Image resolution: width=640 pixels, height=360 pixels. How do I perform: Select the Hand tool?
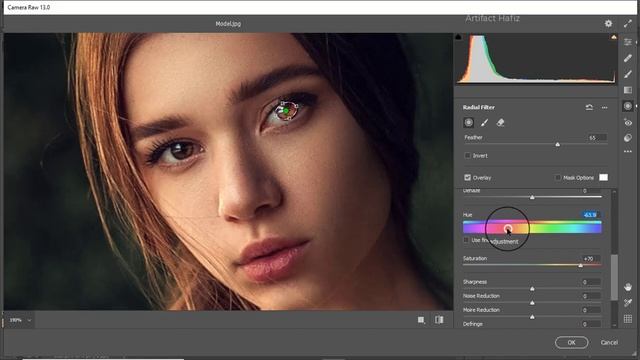(x=628, y=287)
